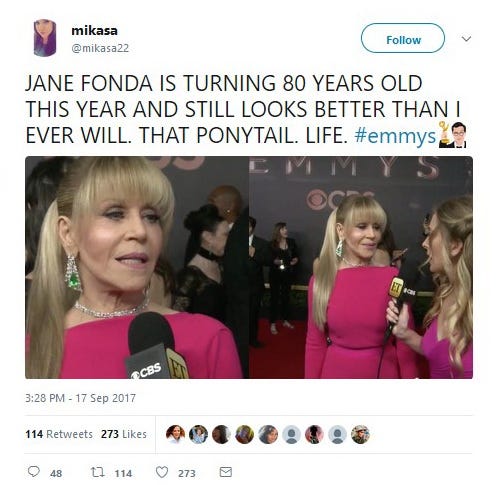Image resolution: width=500 pixels, height=485 pixels.
Task: Open mikasa's profile avatar
Action: pos(45,38)
